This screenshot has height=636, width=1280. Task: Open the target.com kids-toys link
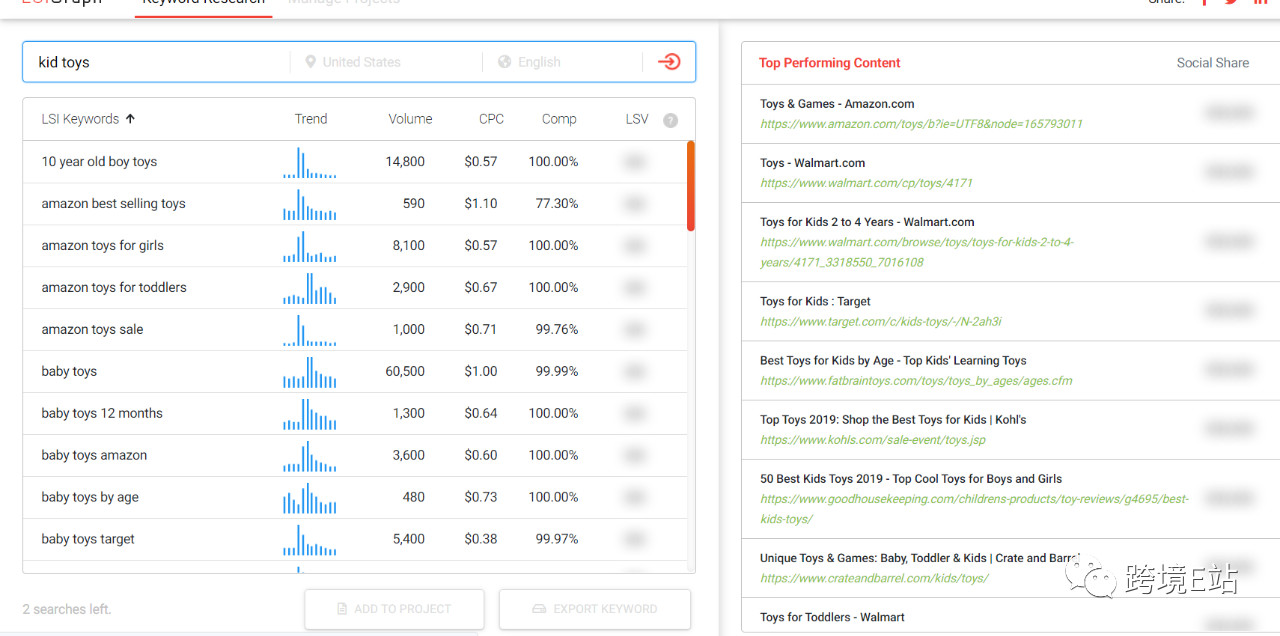click(881, 322)
